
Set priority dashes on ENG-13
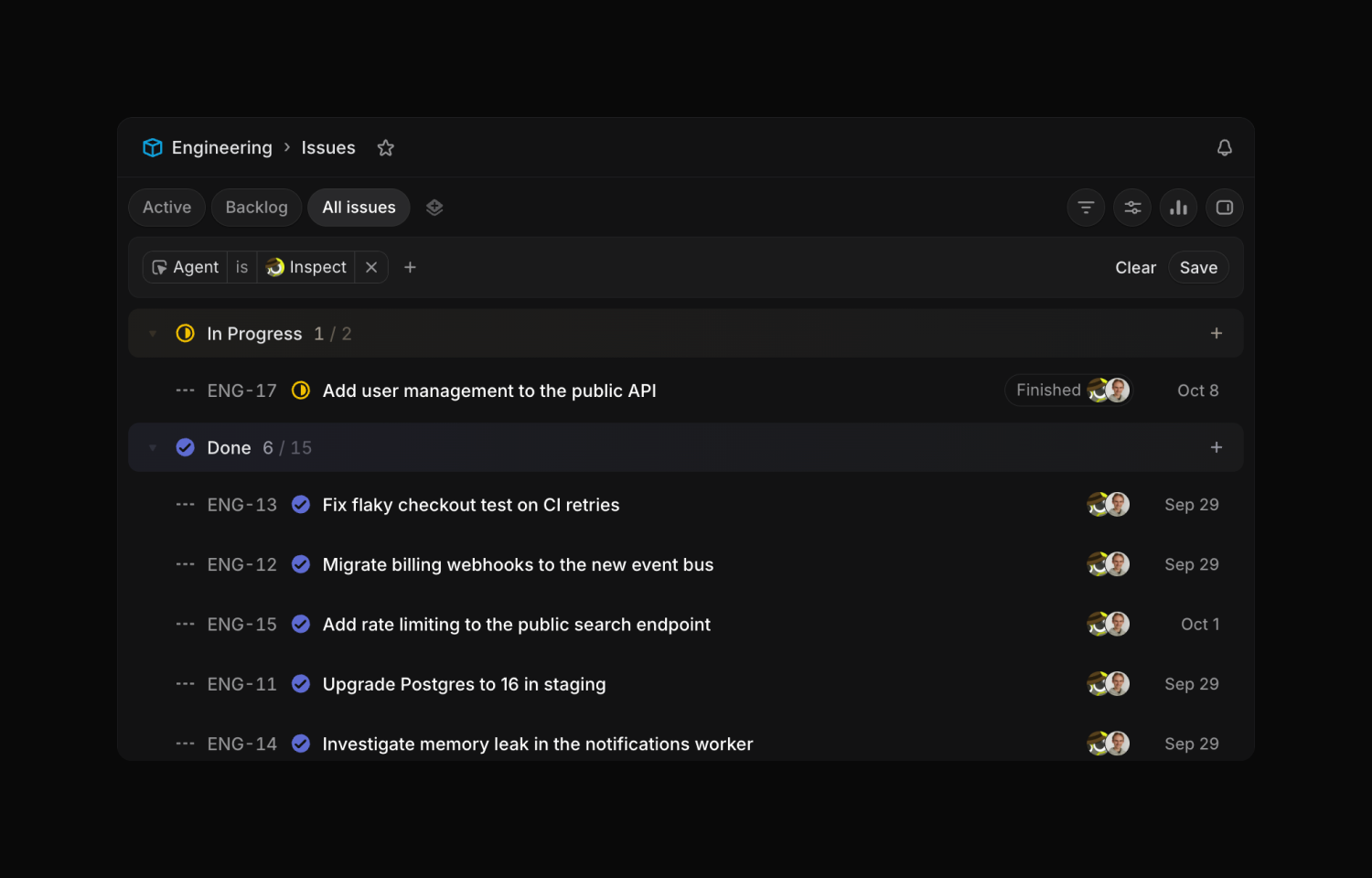(x=185, y=505)
